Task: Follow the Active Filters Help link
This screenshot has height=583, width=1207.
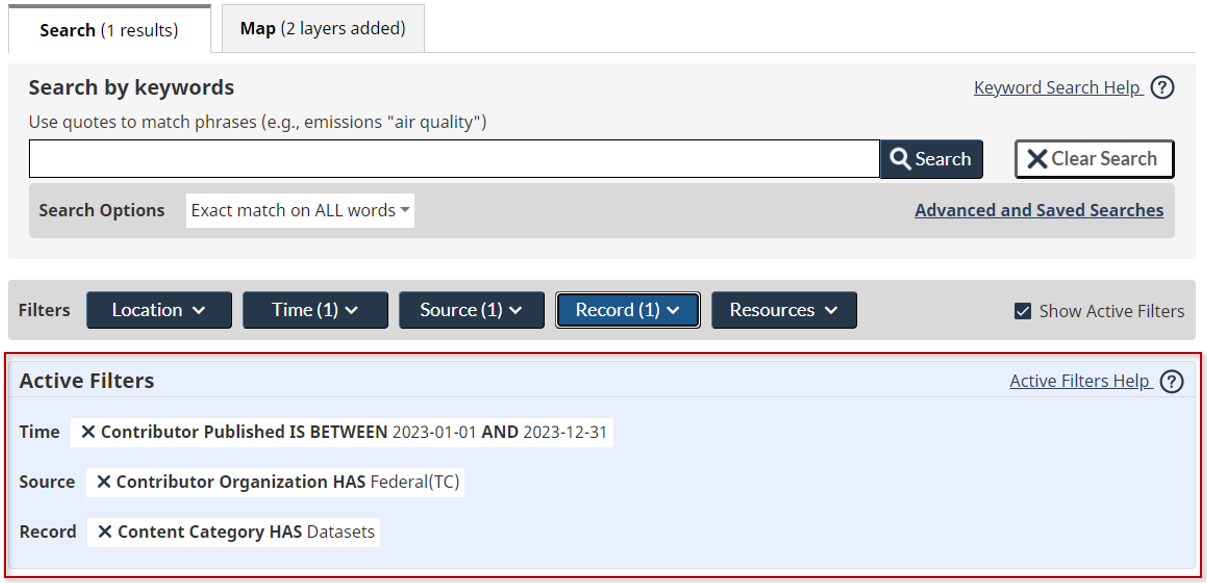Action: (x=1079, y=381)
